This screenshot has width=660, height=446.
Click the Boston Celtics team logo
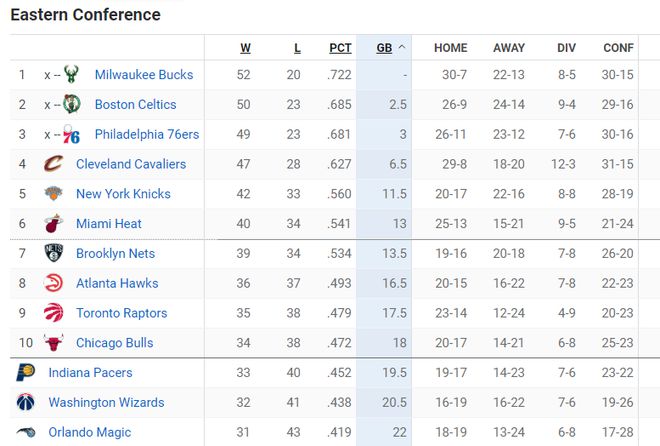(x=72, y=104)
